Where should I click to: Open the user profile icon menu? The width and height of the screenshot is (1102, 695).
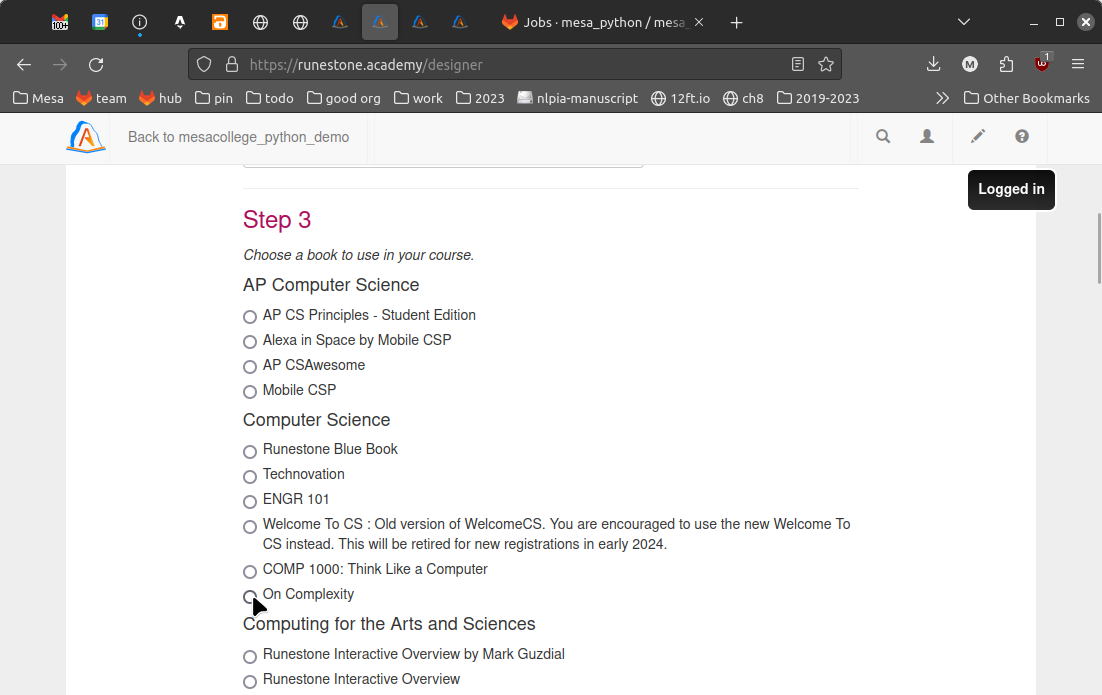927,137
